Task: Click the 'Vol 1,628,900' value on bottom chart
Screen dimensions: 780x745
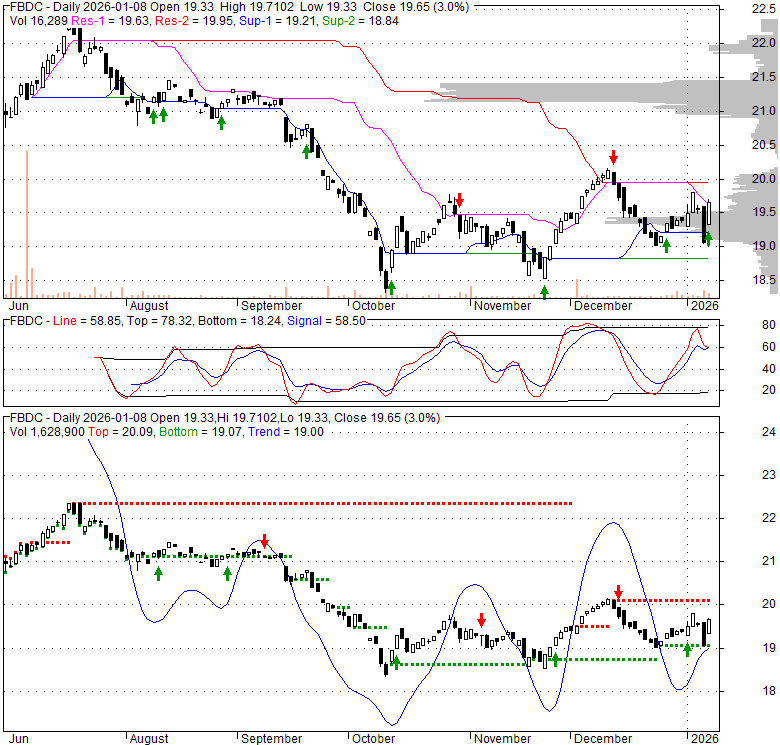Action: pyautogui.click(x=47, y=432)
